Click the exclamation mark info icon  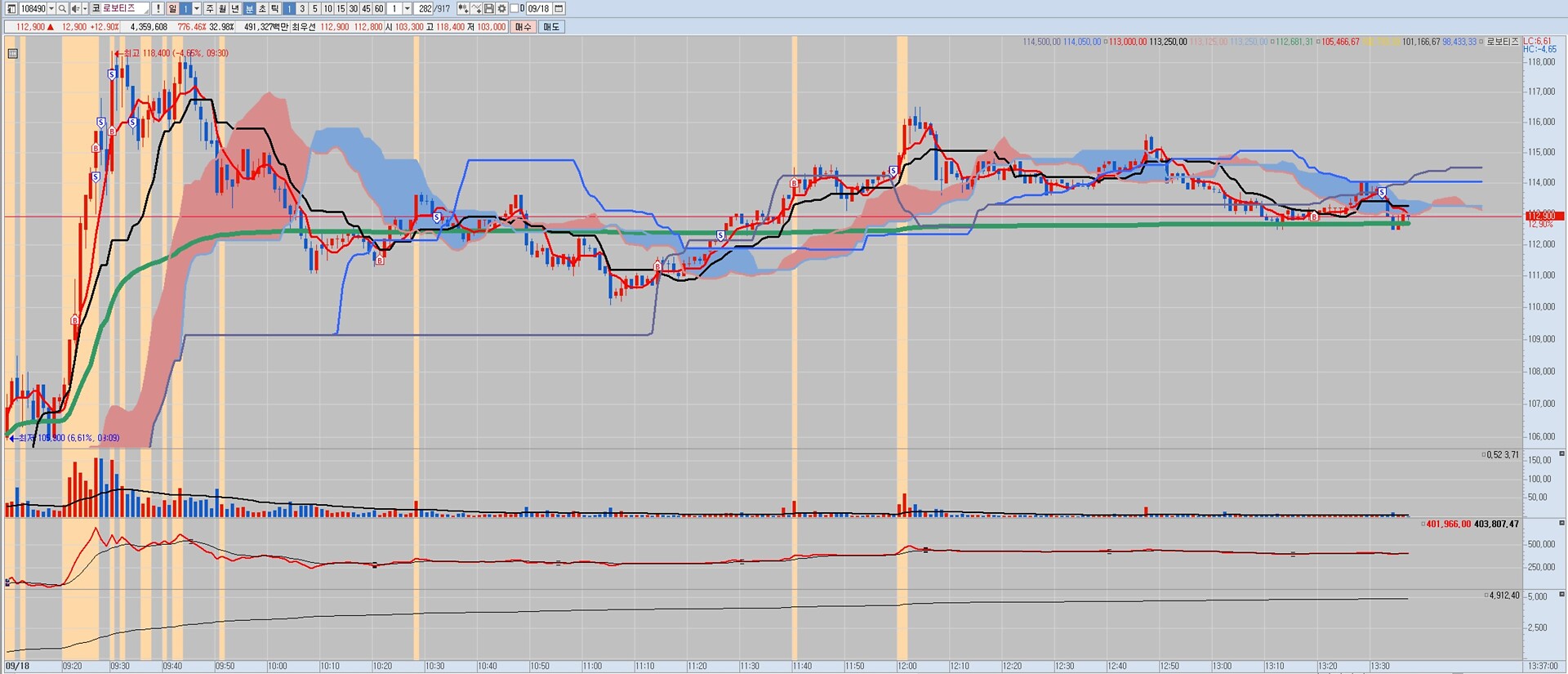[158, 8]
